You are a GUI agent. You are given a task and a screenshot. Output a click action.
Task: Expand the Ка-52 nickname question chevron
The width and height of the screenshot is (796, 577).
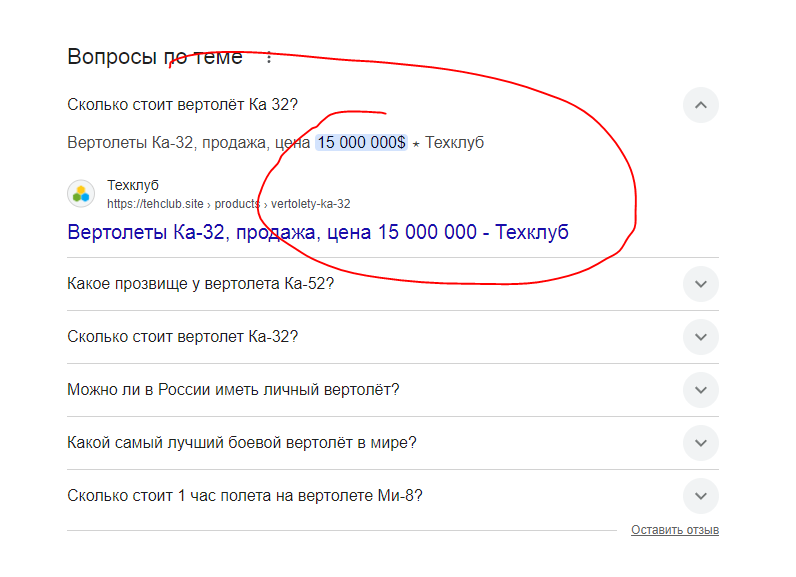(701, 284)
